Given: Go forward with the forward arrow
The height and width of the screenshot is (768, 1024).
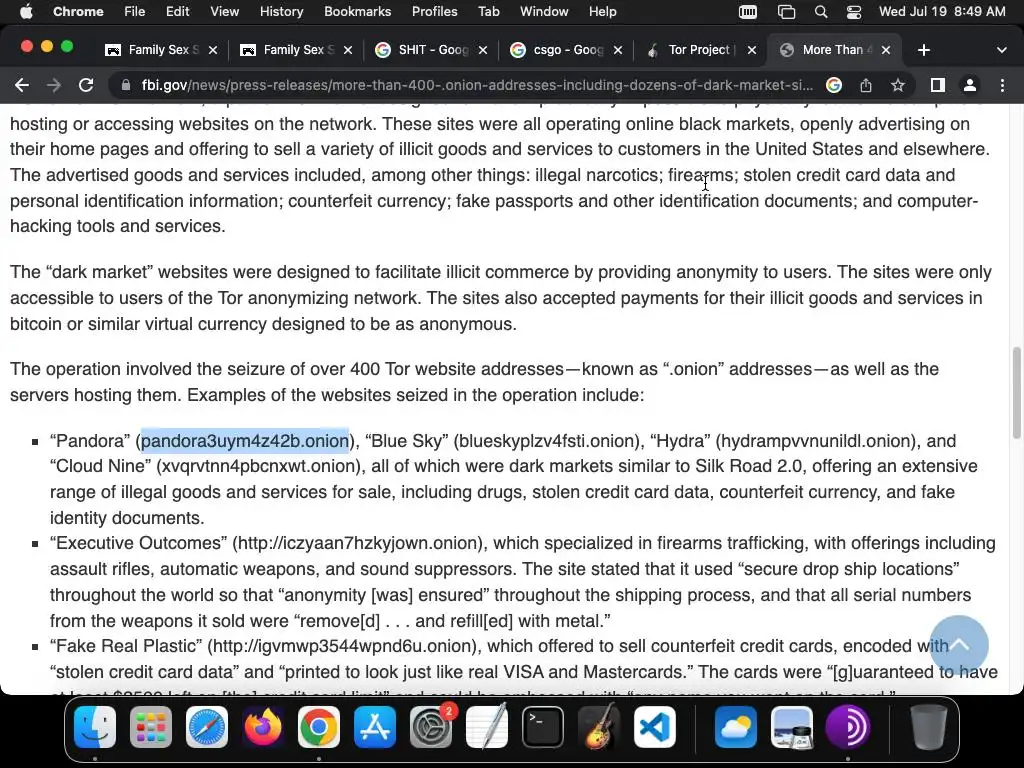Looking at the screenshot, I should point(54,86).
